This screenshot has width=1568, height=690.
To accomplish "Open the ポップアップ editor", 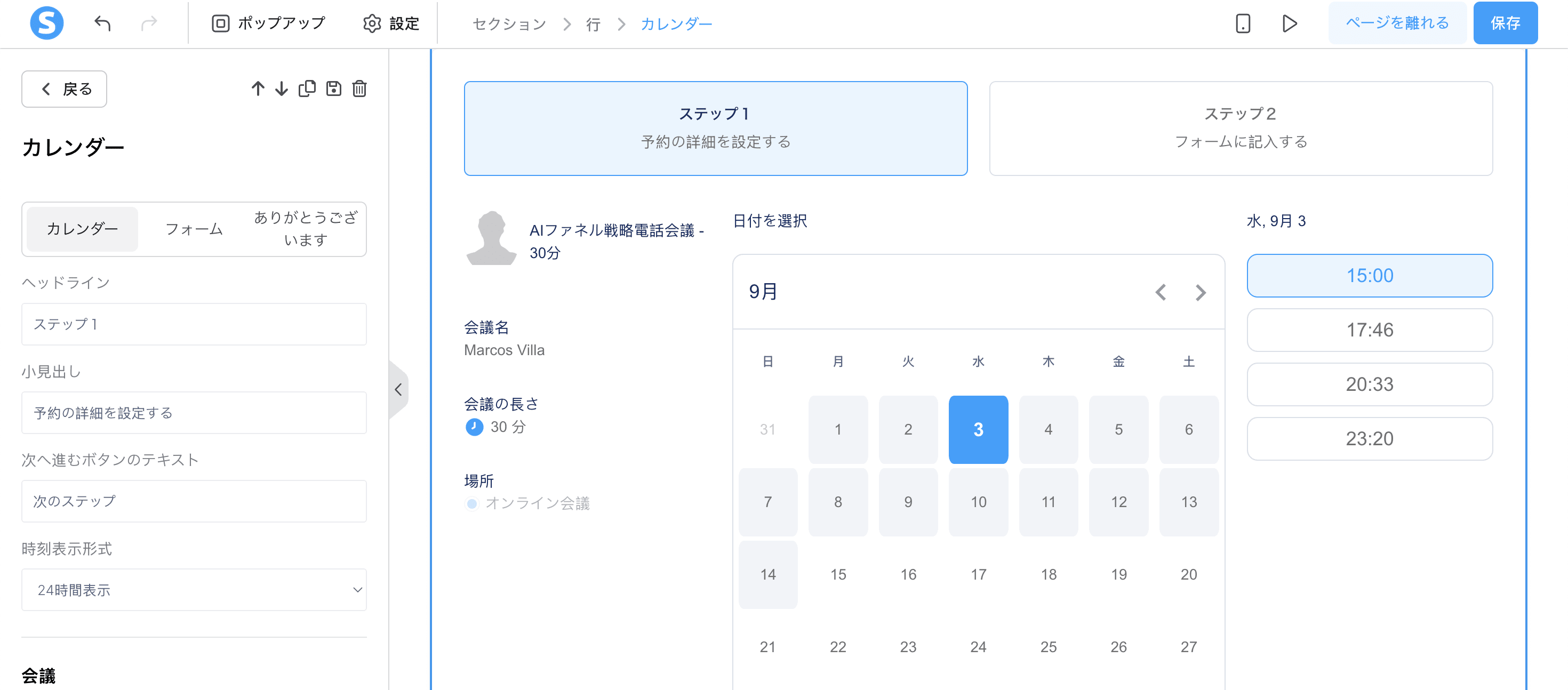I will (x=268, y=23).
